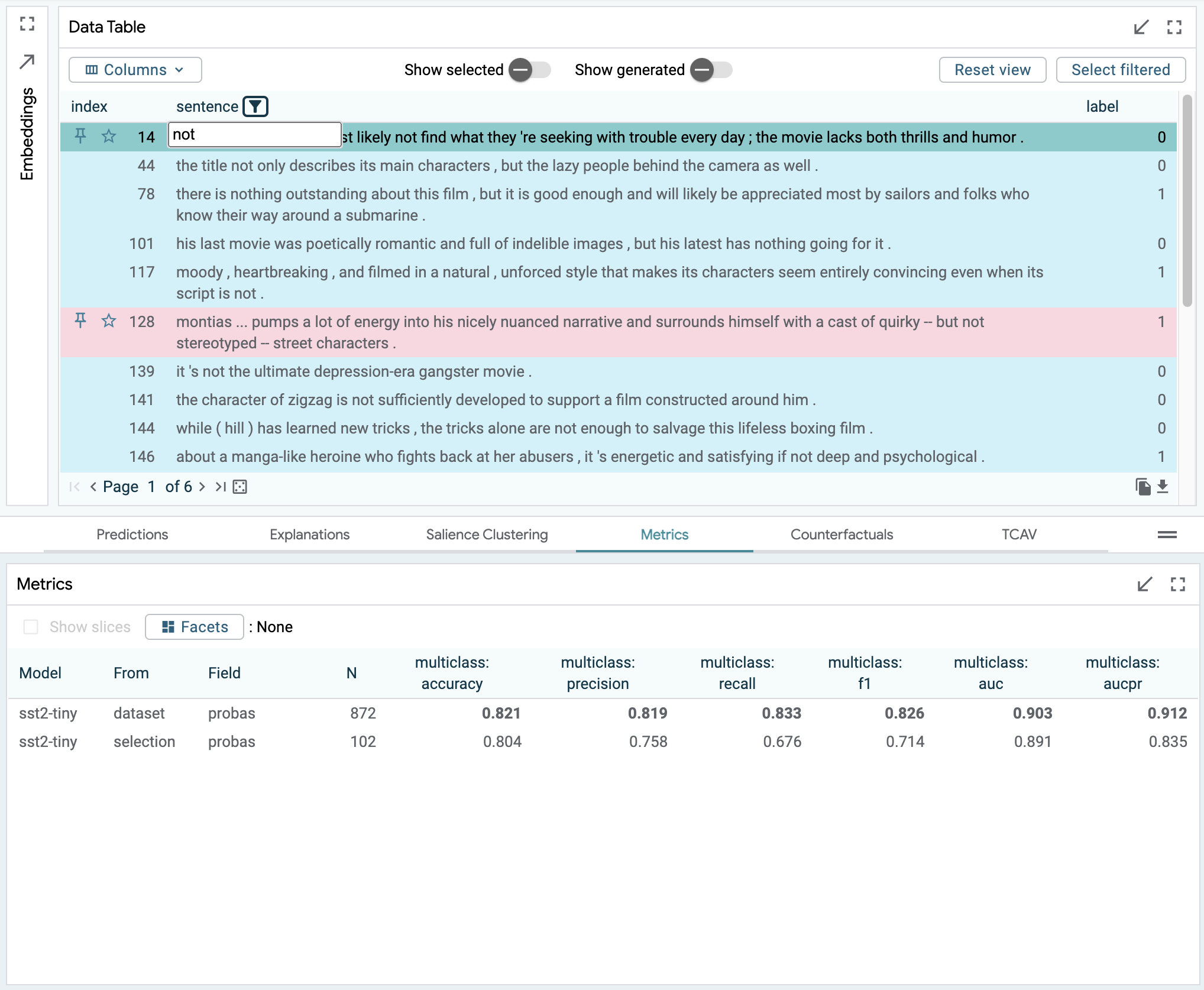
Task: Click the sentence filter input containing 'not'
Action: coord(255,135)
